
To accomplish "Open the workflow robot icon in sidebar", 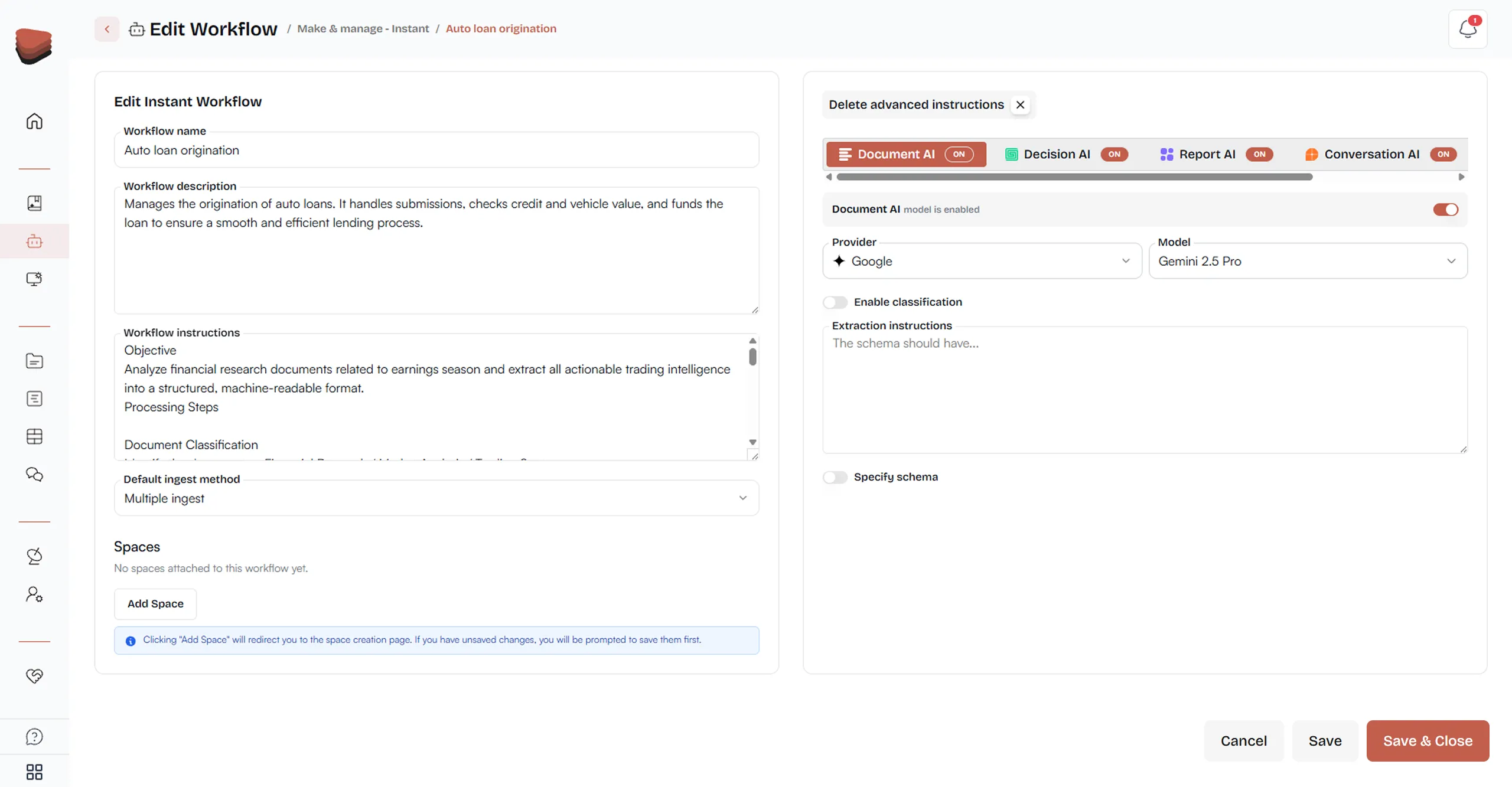I will pos(34,241).
